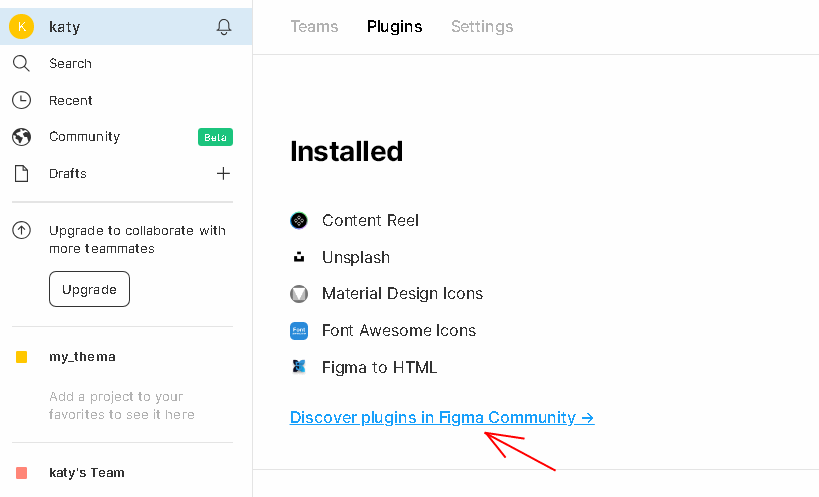The width and height of the screenshot is (819, 497).
Task: Click the red katy's Team square
Action: (x=21, y=473)
